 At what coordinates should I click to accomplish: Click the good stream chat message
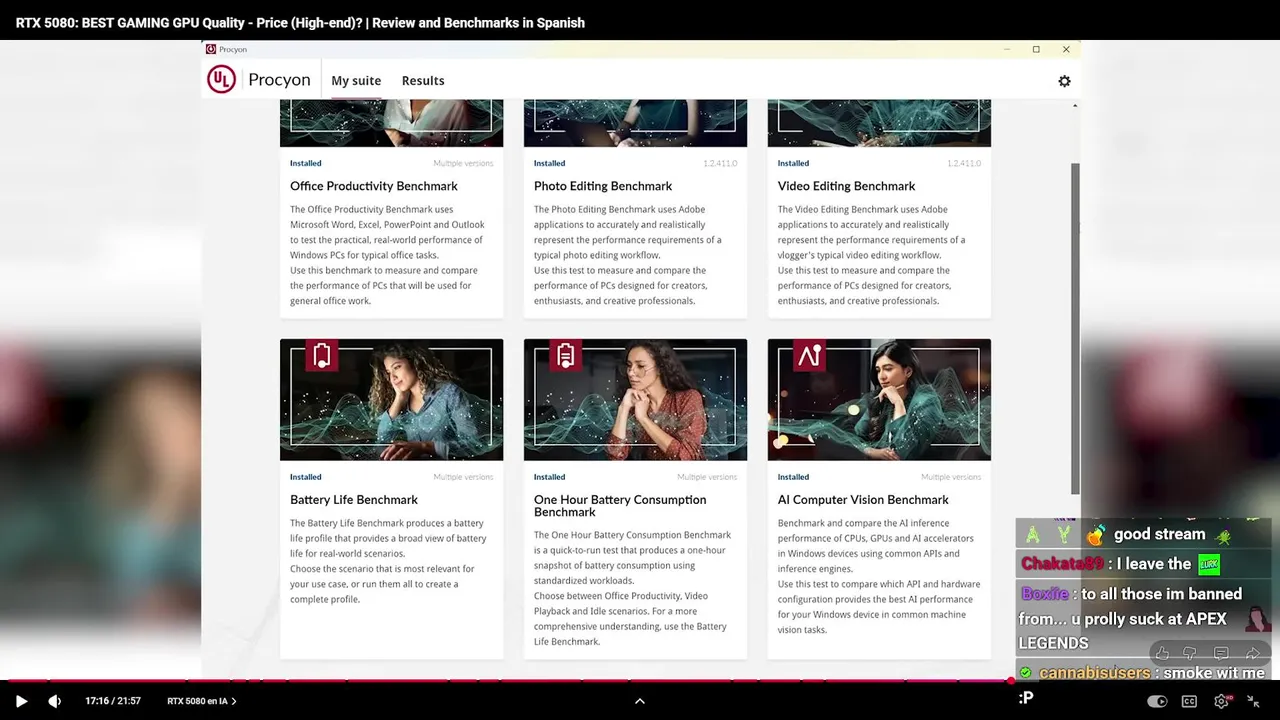(x=1160, y=534)
